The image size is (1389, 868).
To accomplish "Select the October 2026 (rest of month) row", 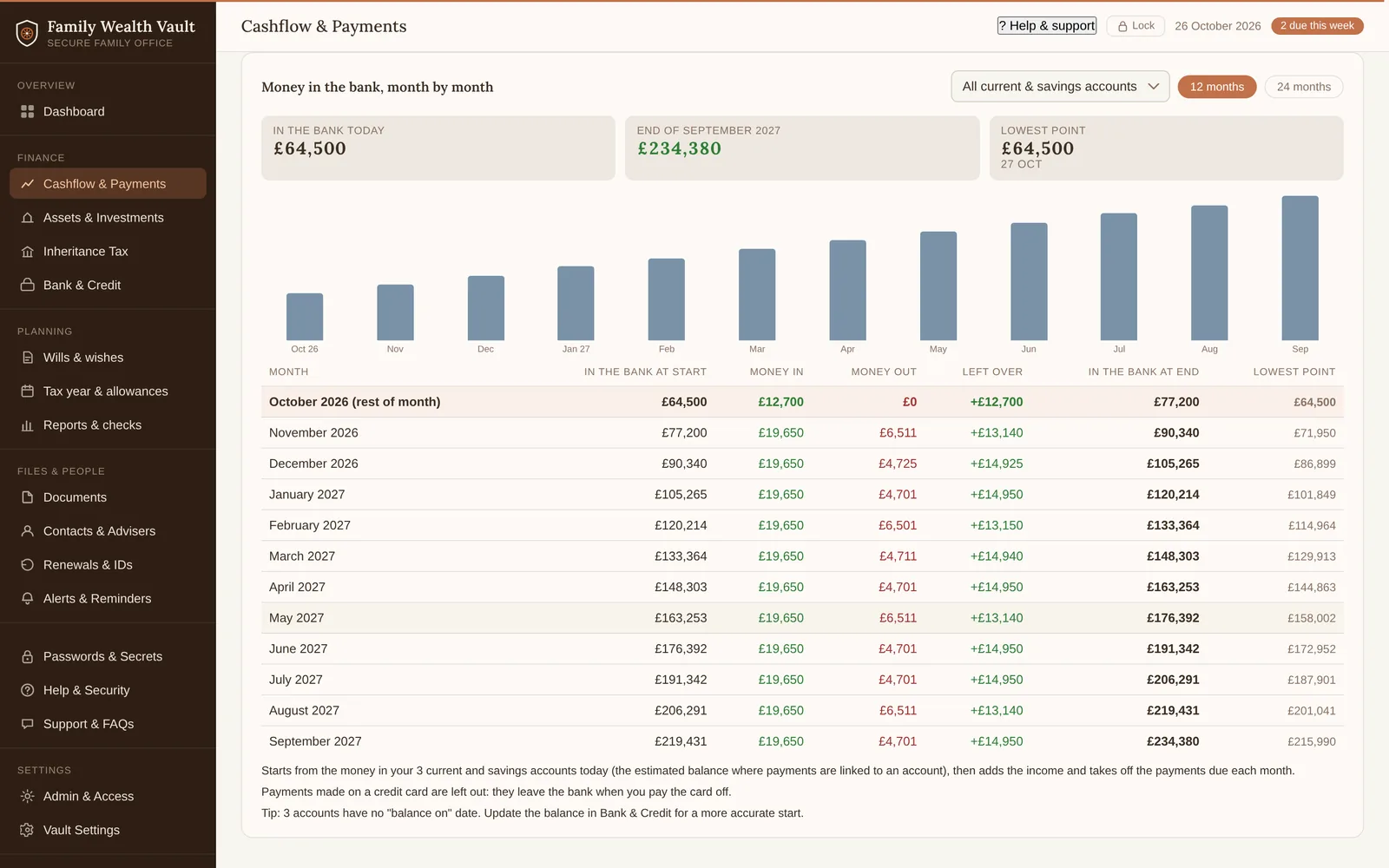I will click(802, 402).
